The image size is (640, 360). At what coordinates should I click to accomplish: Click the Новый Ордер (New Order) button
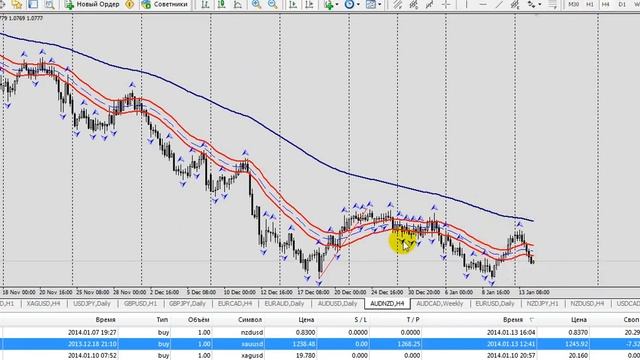click(x=92, y=4)
